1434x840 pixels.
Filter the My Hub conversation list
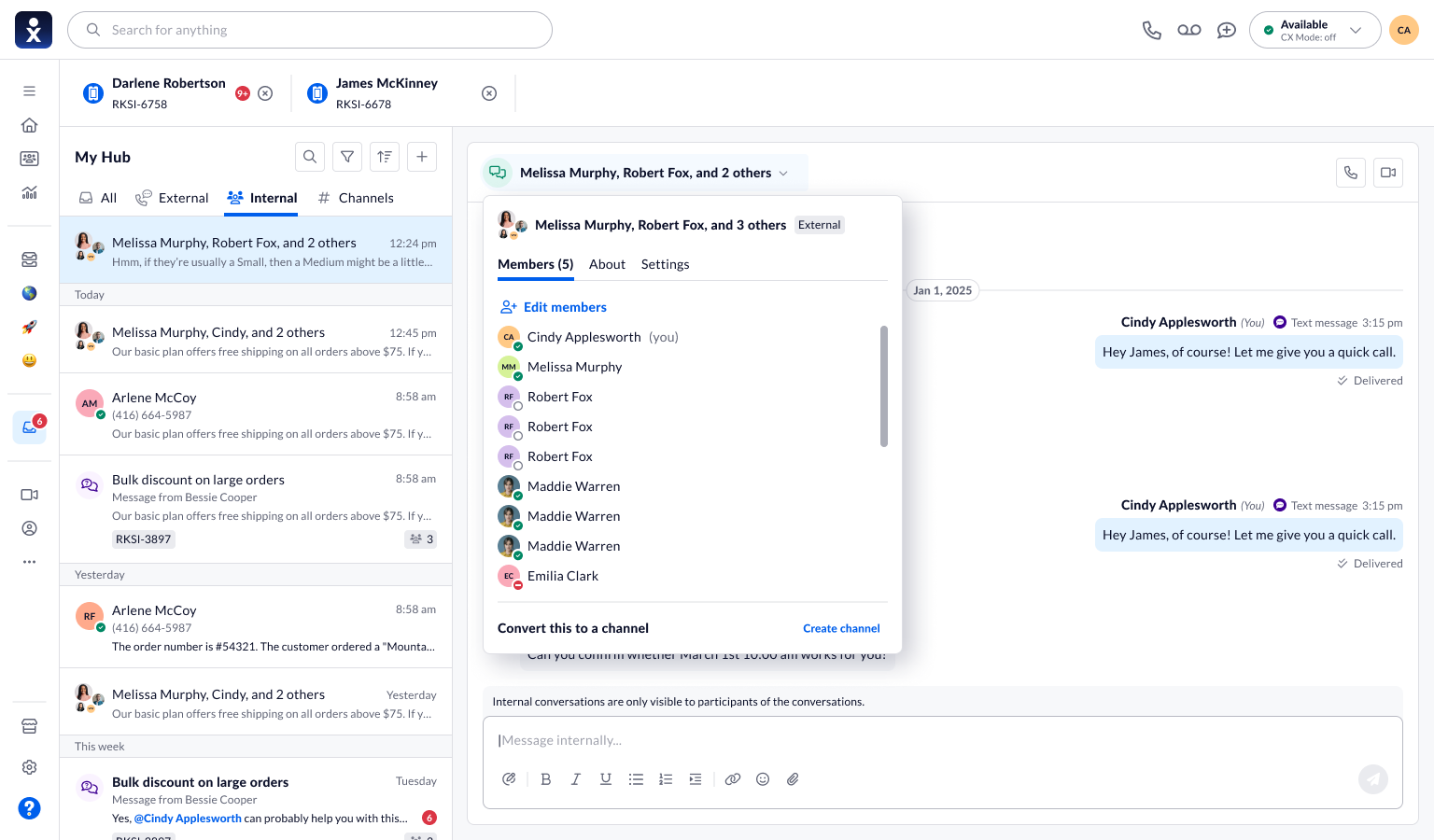347,157
